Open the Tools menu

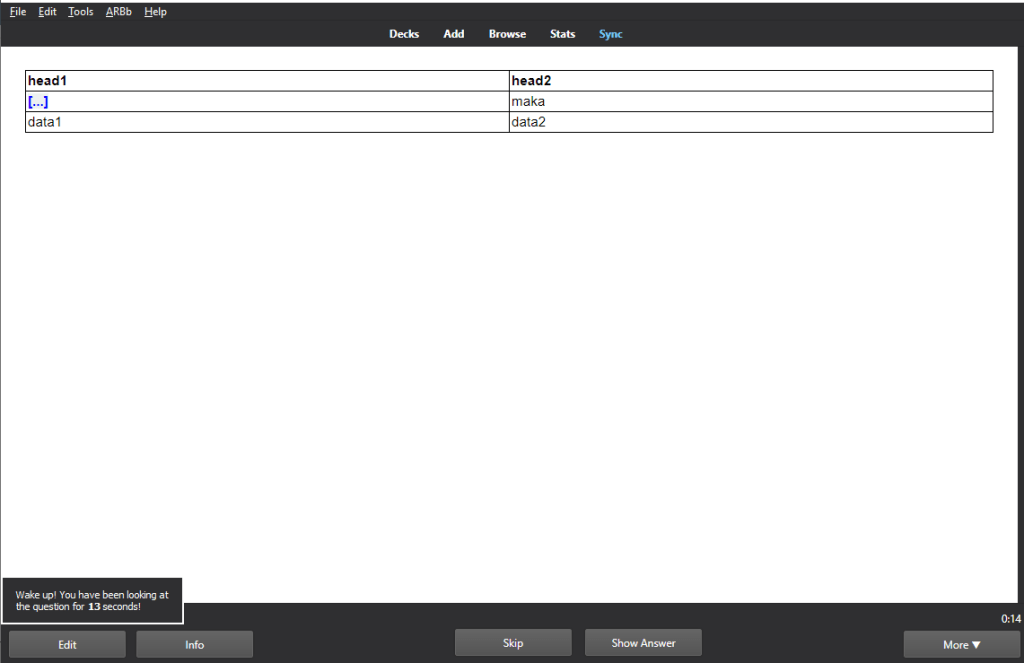tap(81, 12)
